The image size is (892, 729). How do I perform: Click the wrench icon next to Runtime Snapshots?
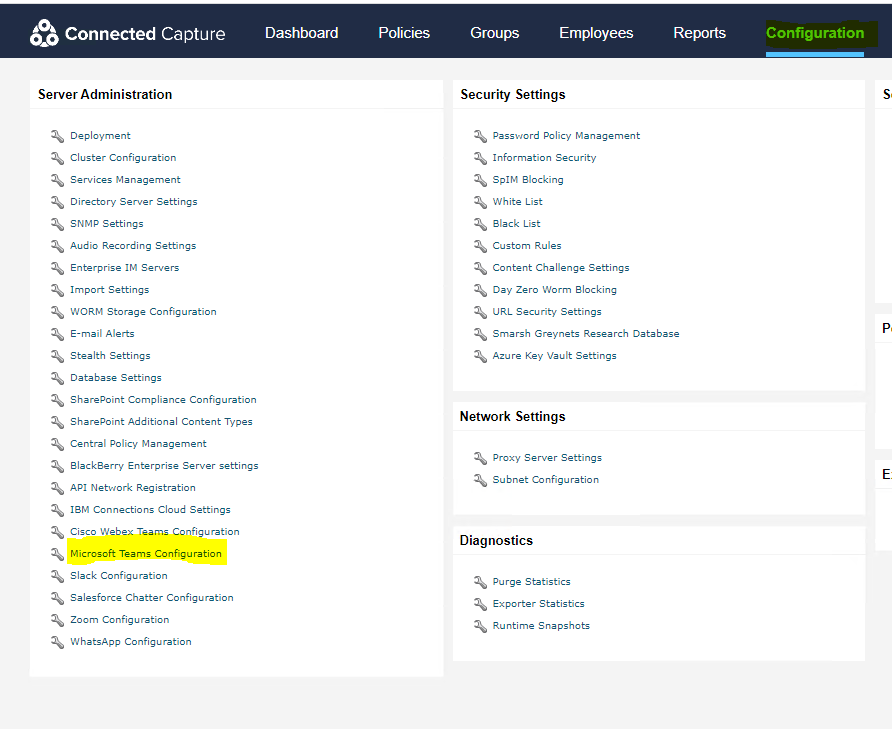coord(480,626)
